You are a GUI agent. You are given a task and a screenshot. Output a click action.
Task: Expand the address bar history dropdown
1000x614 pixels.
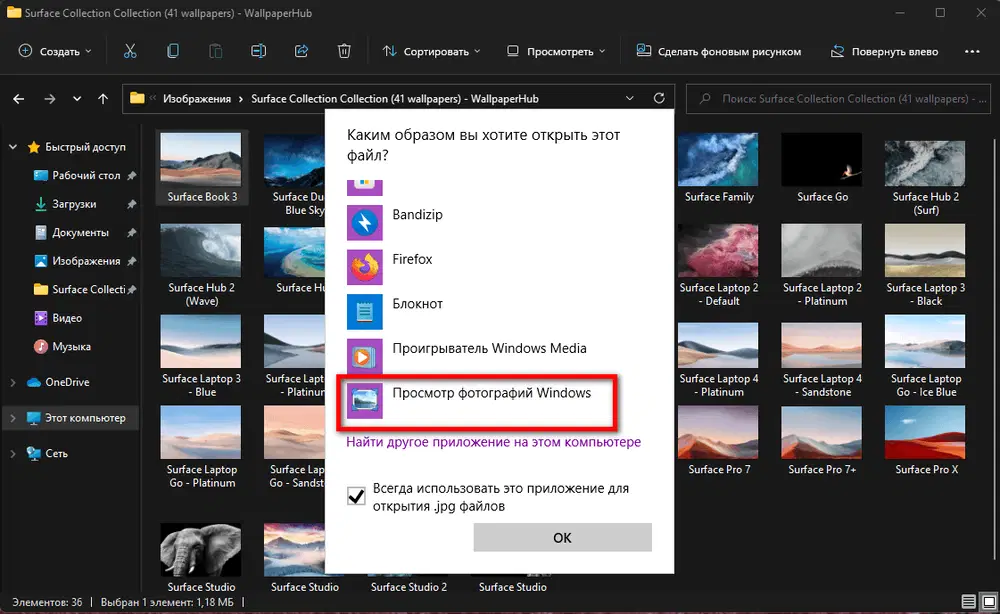(x=629, y=98)
